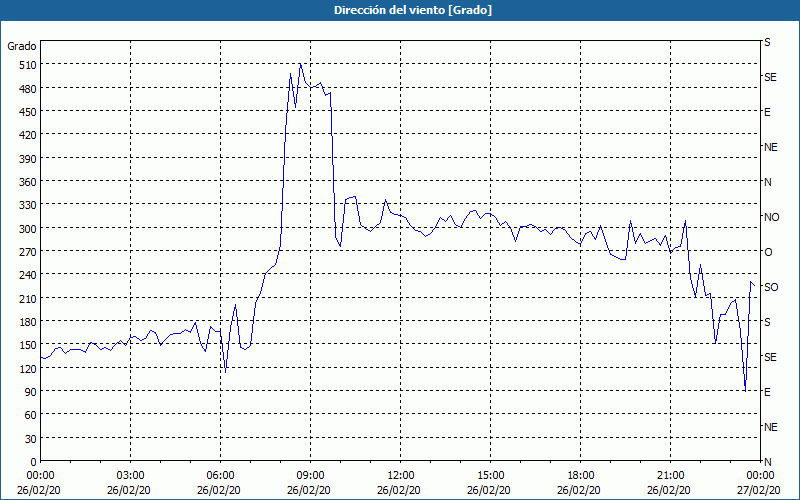Screen dimensions: 800x500
Task: Select the 12:00 time label
Action: (399, 476)
